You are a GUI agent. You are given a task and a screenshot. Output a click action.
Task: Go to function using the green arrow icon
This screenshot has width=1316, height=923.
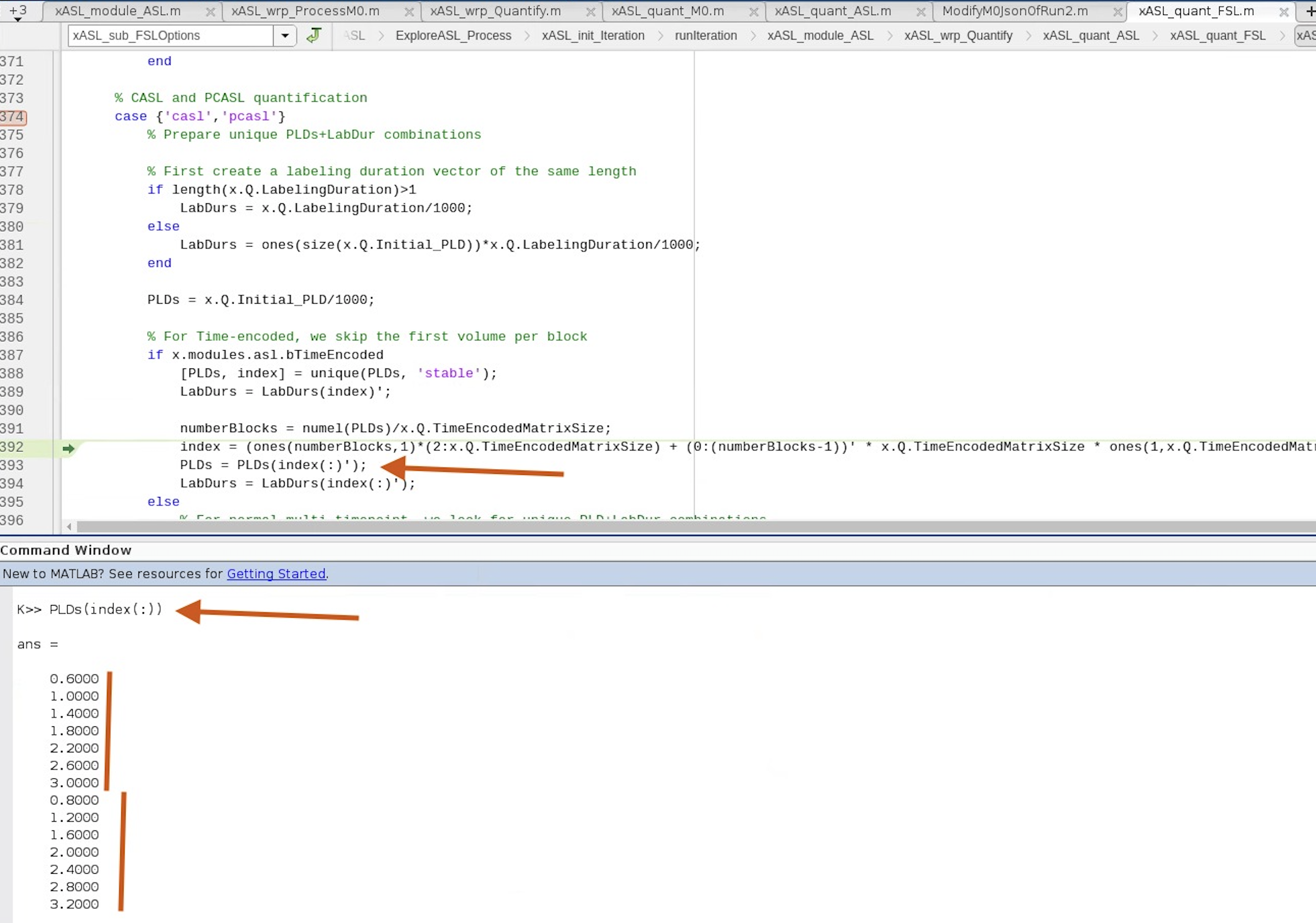pos(314,35)
